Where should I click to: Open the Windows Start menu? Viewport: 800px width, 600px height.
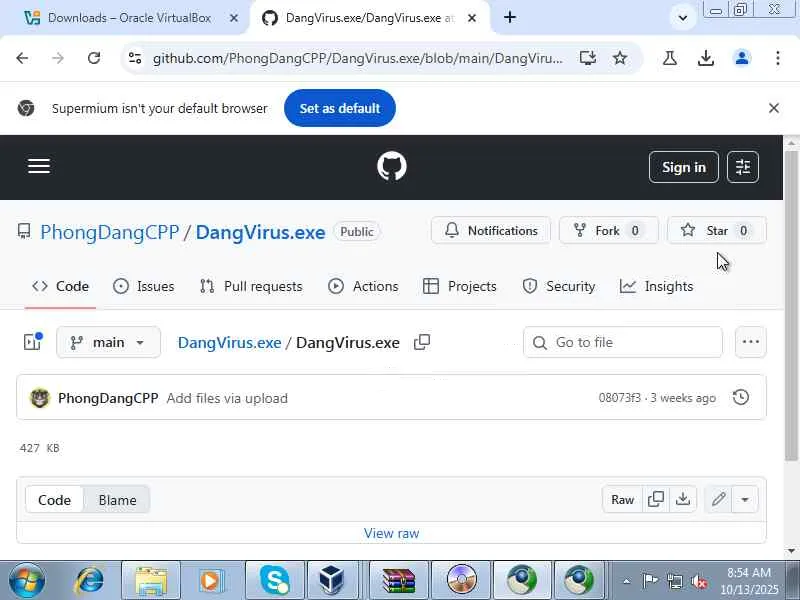[27, 581]
